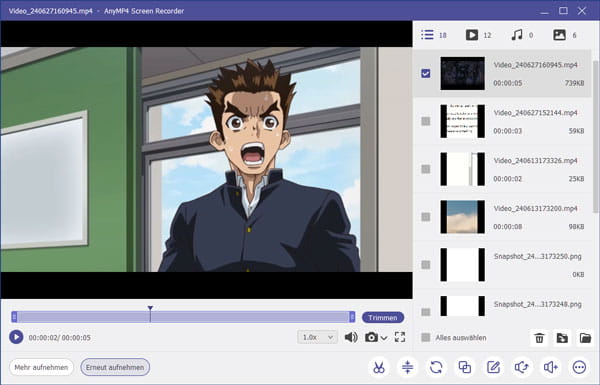Mute the volume speaker icon
Image resolution: width=600 pixels, height=385 pixels.
351,337
